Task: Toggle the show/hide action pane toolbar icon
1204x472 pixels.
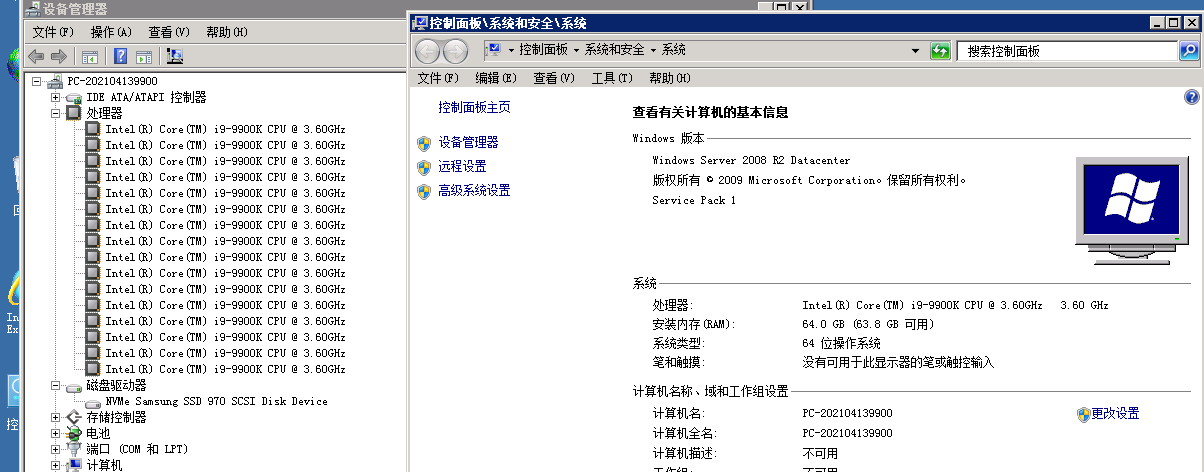Action: (x=144, y=56)
